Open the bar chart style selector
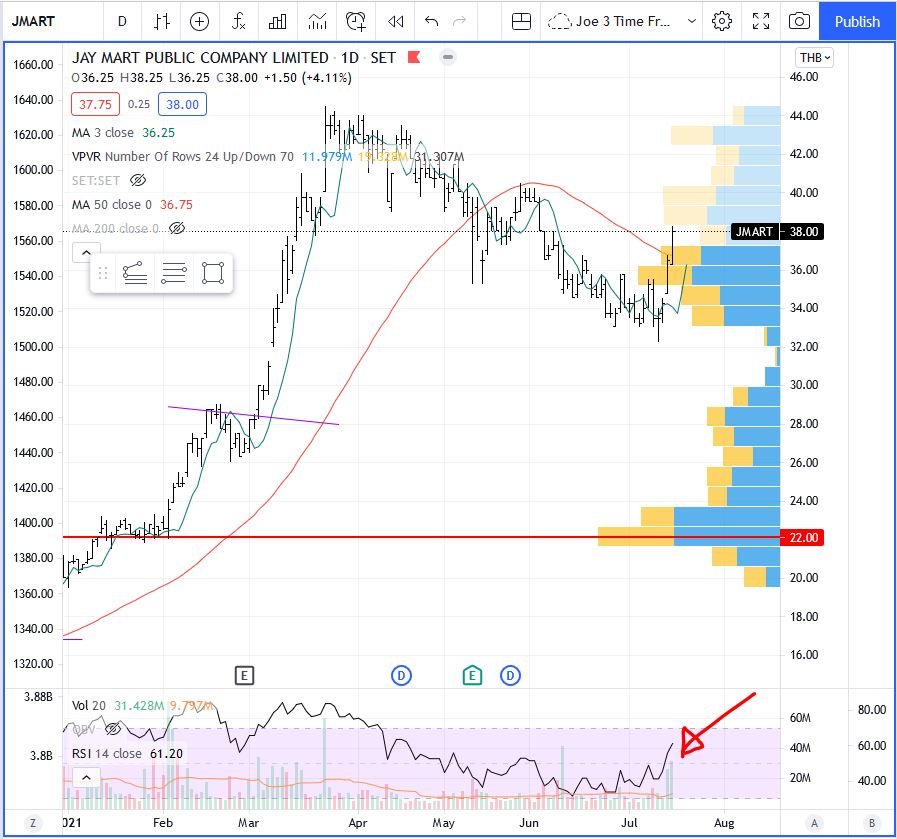897x839 pixels. [162, 21]
